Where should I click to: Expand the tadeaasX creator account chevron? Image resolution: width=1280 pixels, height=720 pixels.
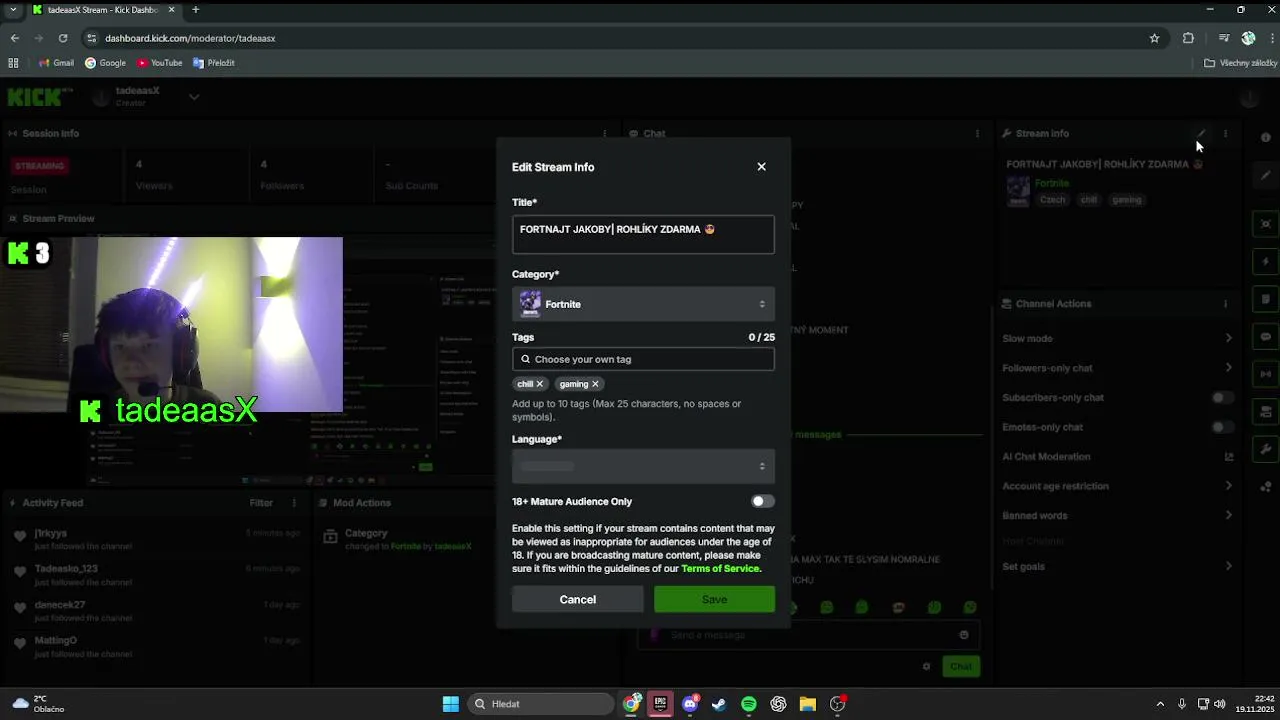(x=194, y=97)
